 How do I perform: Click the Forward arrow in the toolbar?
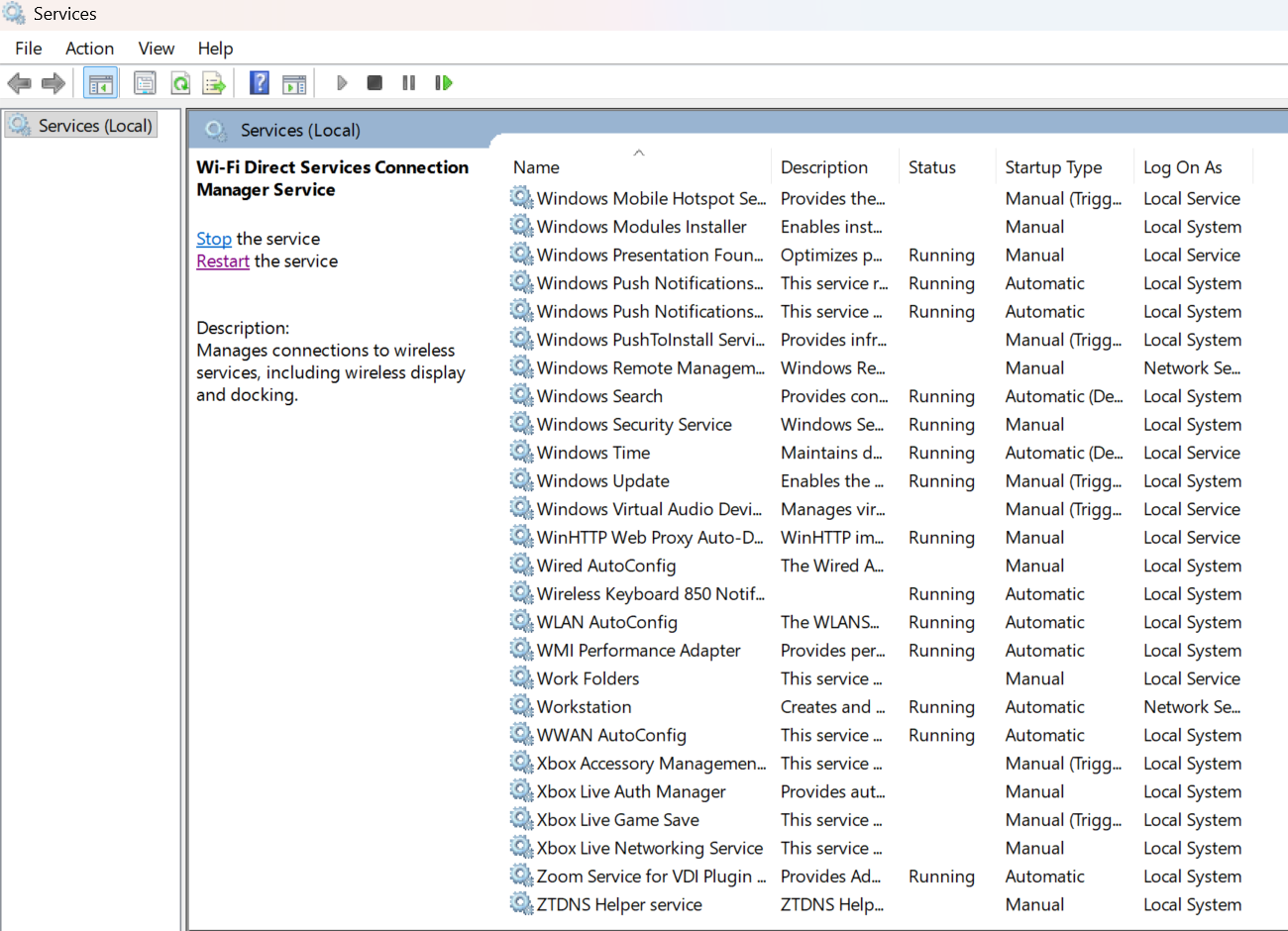[54, 83]
